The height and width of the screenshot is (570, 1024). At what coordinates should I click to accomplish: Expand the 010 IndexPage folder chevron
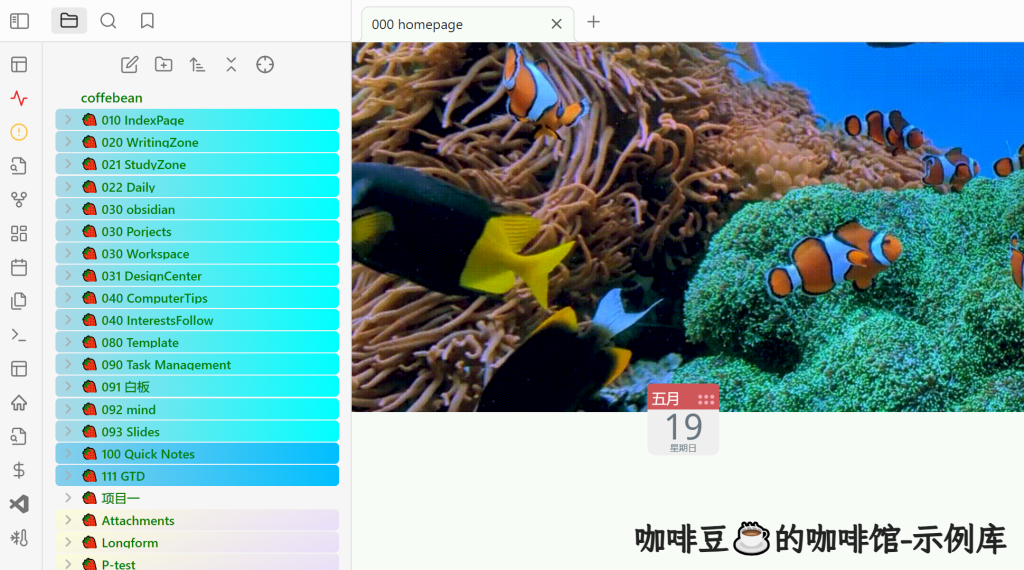point(68,120)
